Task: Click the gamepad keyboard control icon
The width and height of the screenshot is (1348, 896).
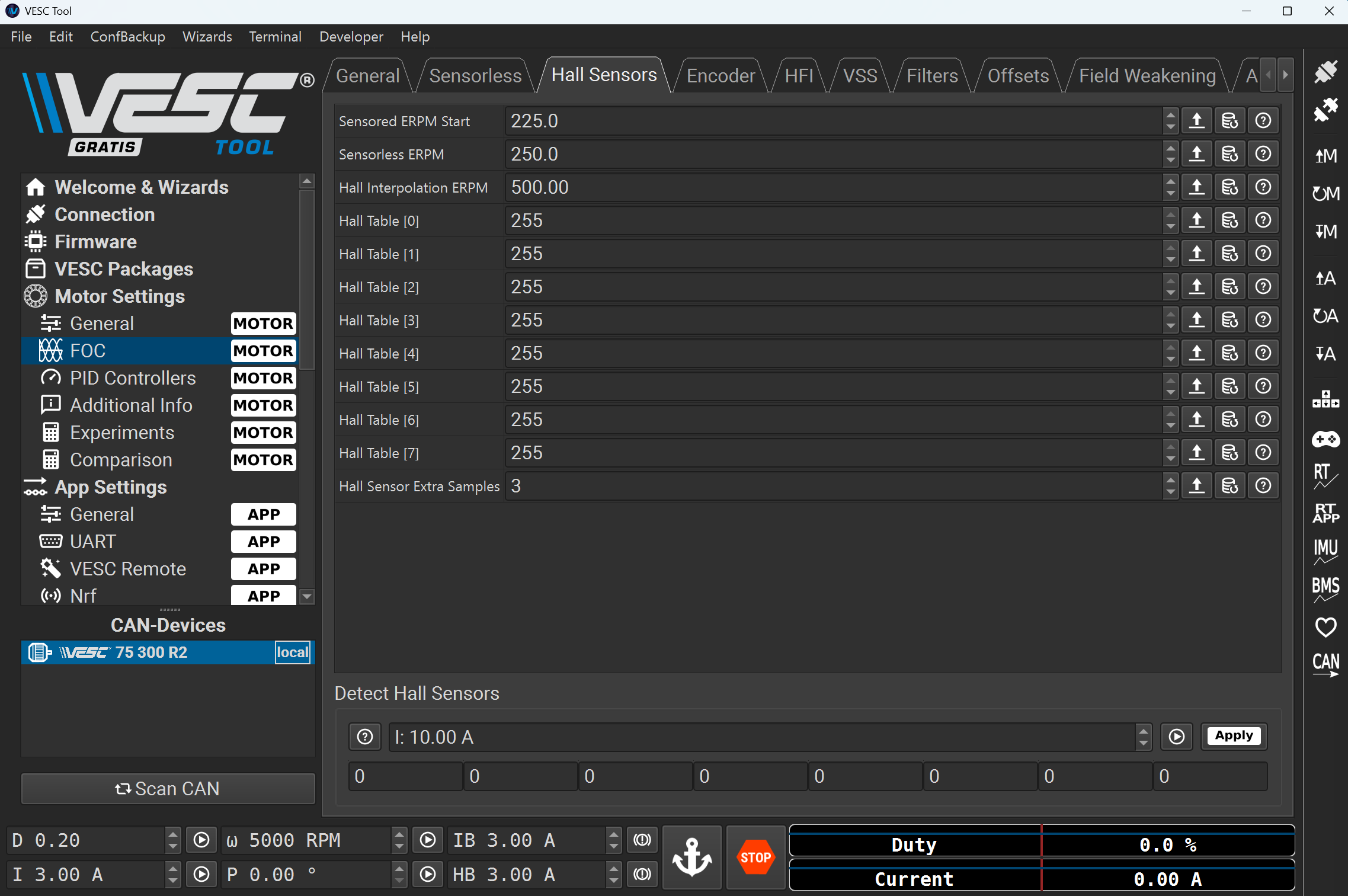Action: click(1325, 439)
